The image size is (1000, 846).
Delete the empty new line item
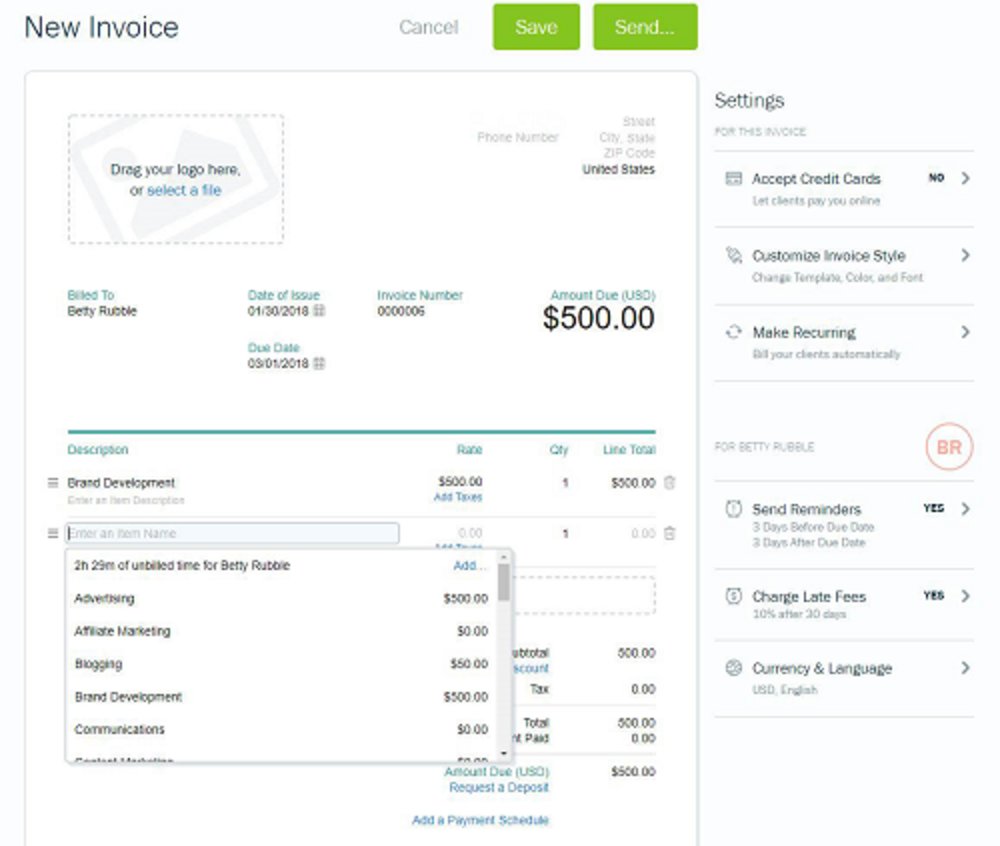pos(670,533)
